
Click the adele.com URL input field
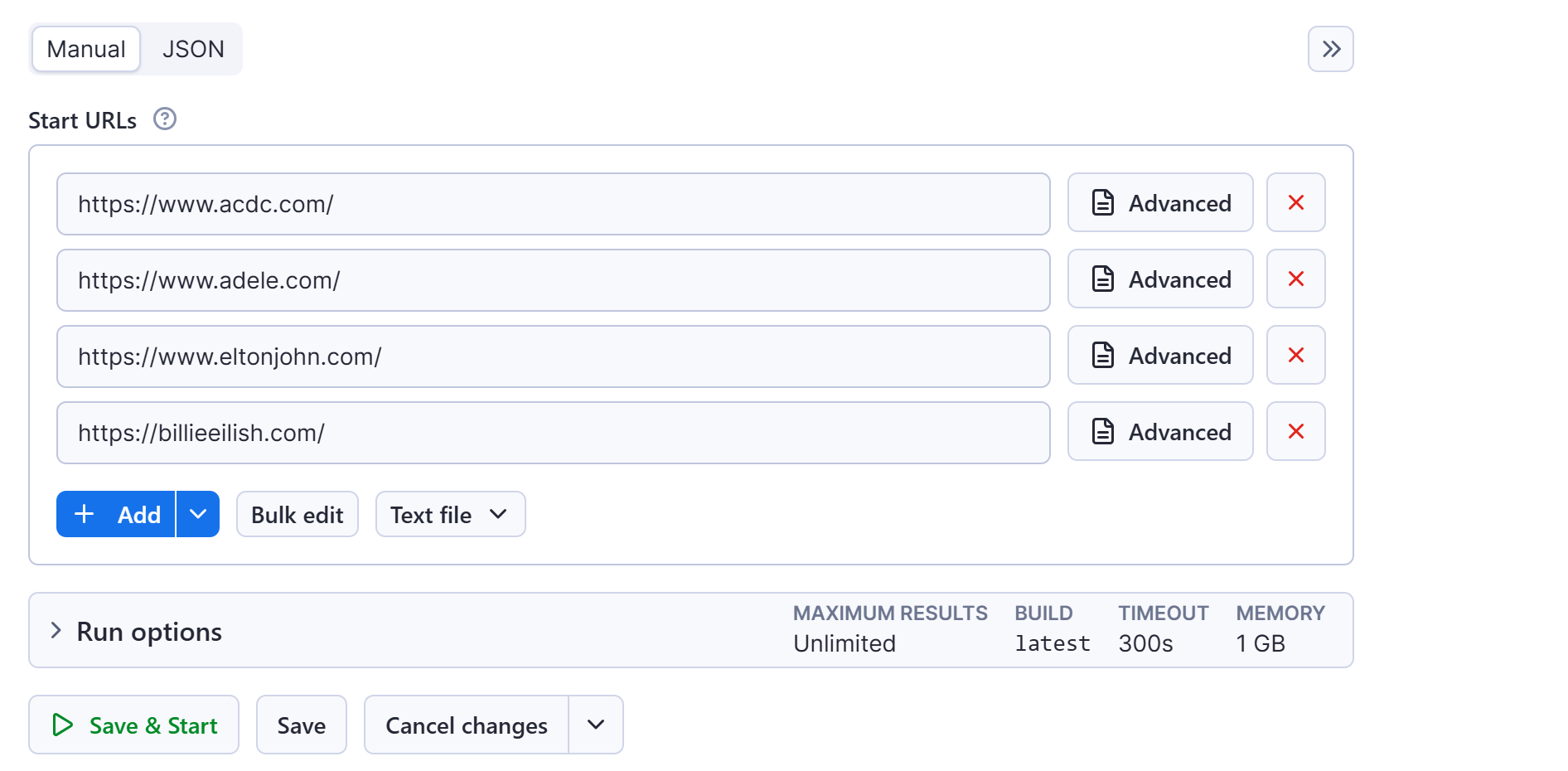(553, 279)
